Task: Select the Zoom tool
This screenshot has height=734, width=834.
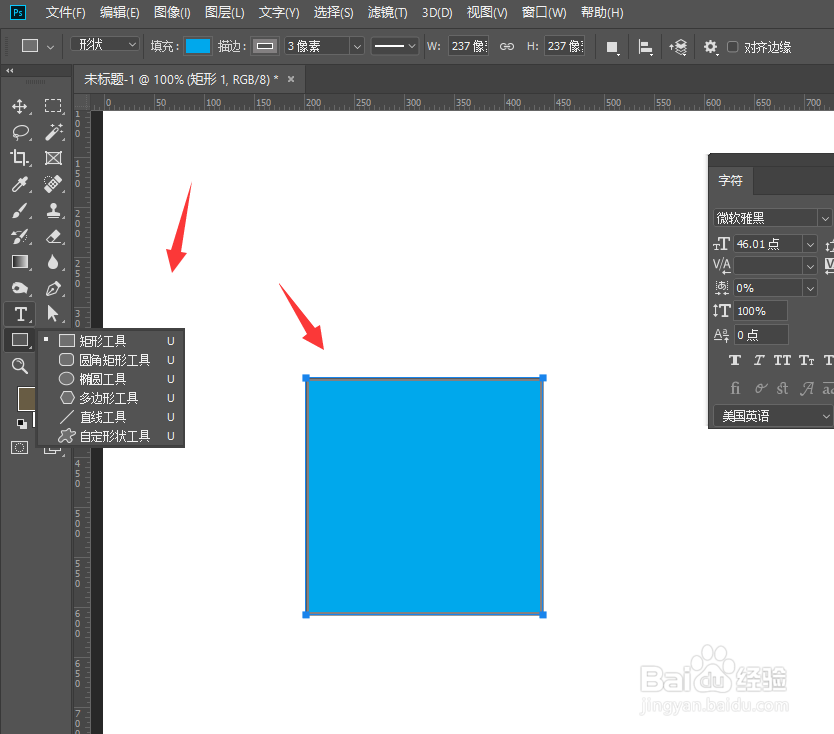Action: pos(20,366)
